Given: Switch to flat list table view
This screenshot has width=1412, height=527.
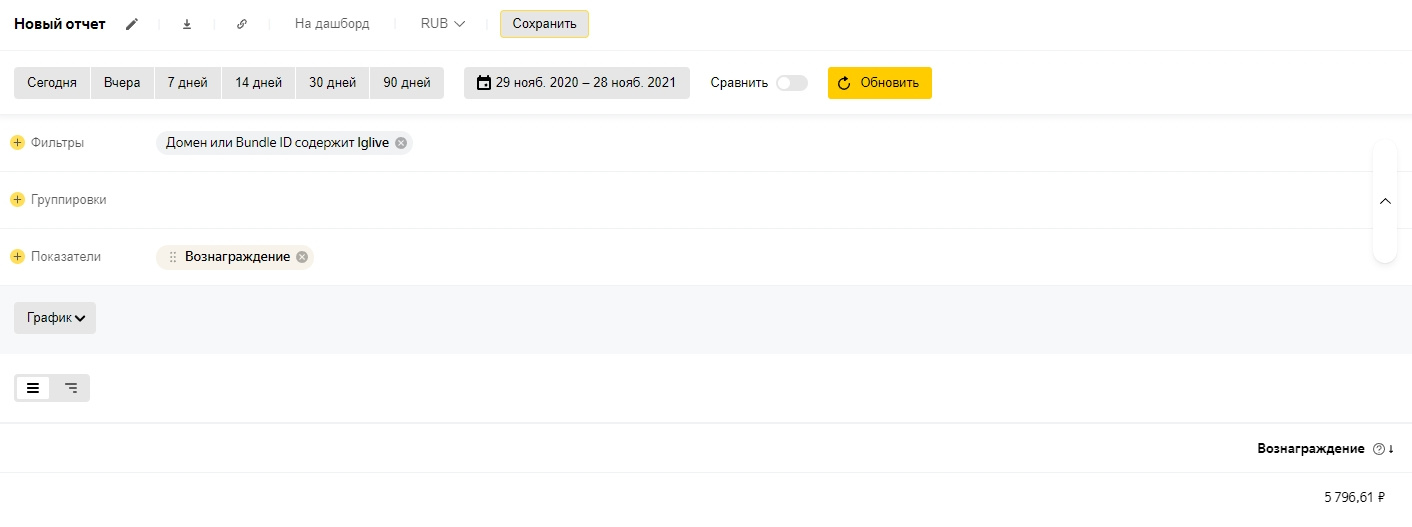Looking at the screenshot, I should 33,388.
